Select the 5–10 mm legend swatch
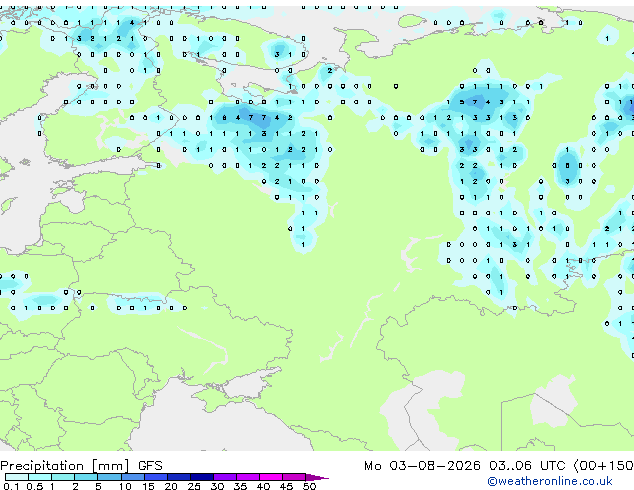 tap(109, 477)
